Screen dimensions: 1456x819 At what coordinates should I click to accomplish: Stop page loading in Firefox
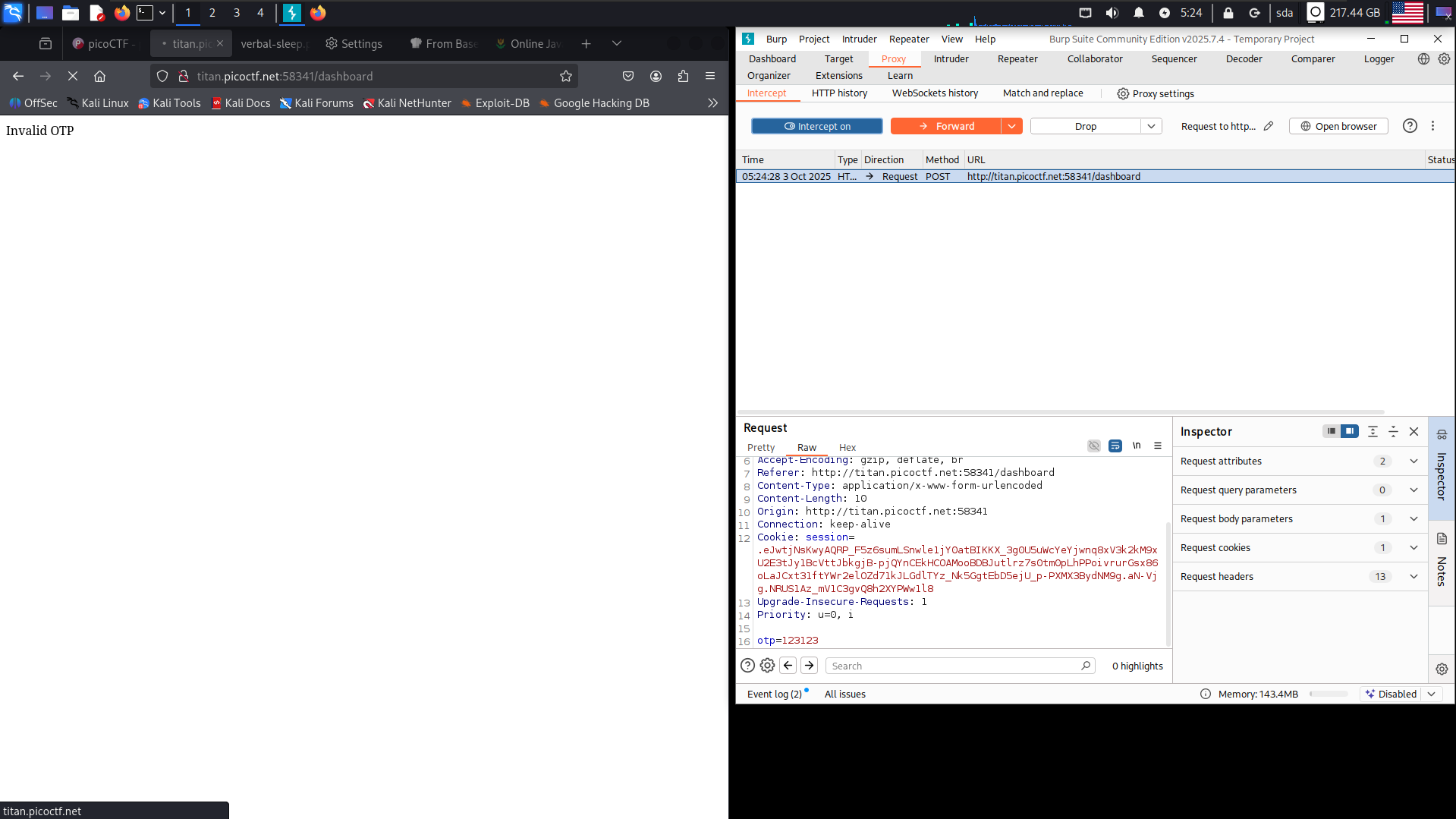click(x=73, y=76)
